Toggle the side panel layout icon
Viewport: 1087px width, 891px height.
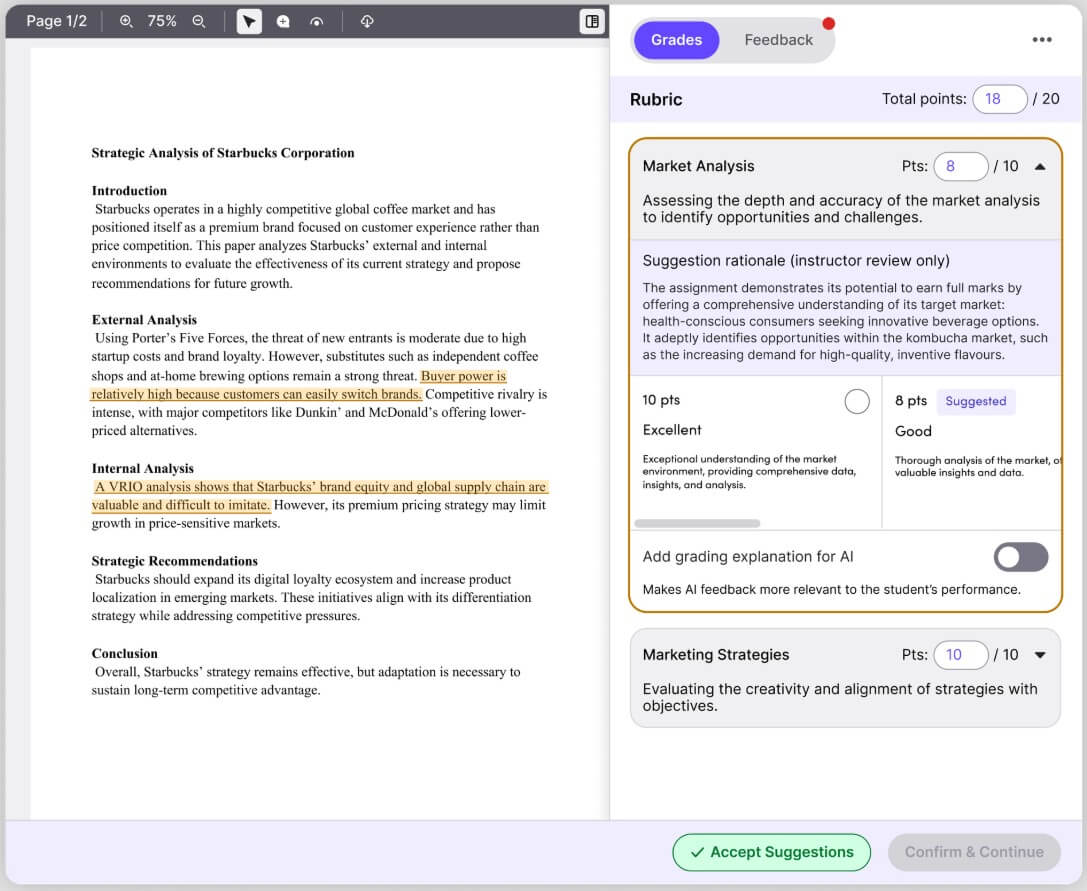[592, 21]
